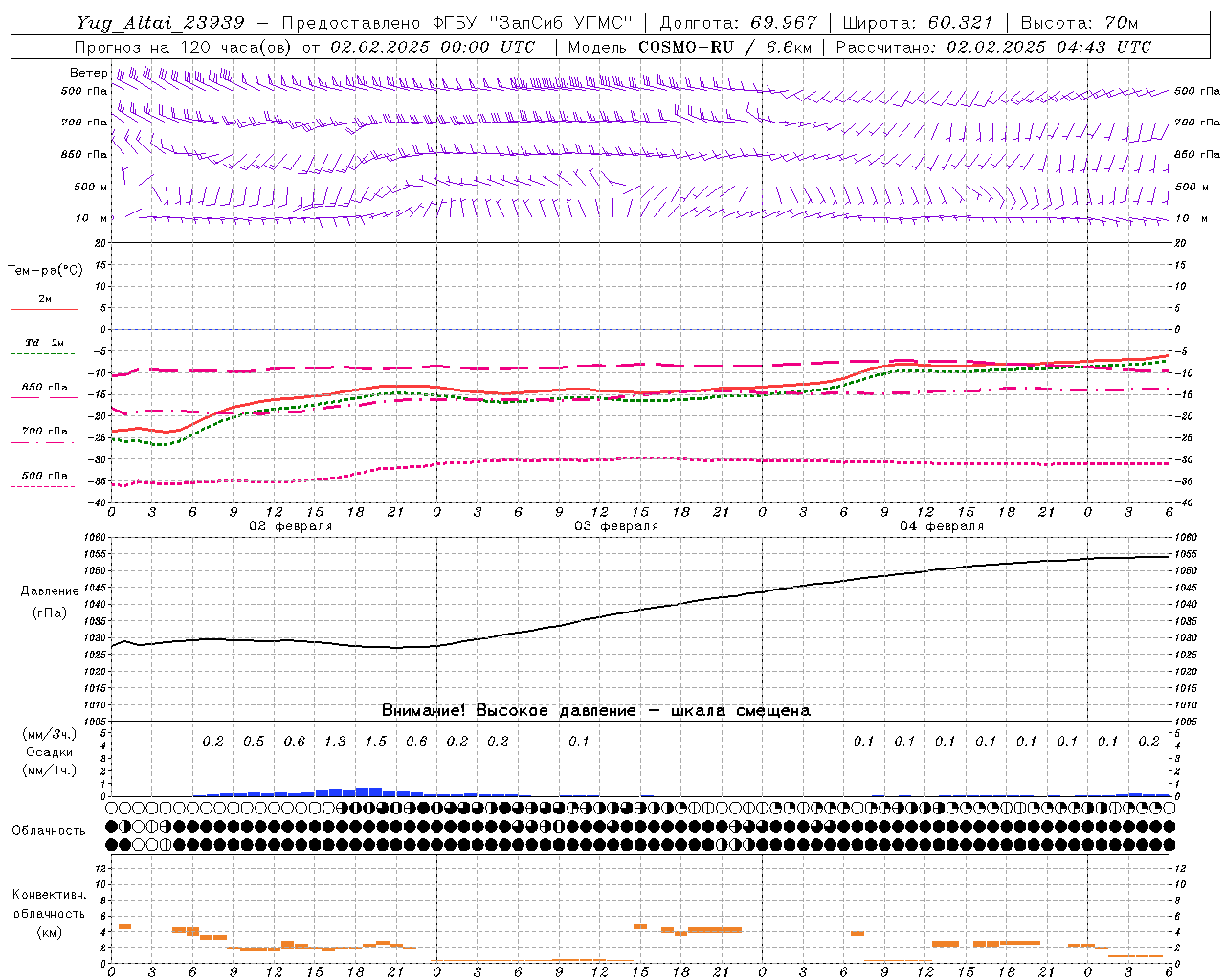Viewport: 1225px width, 980px height.
Task: Click the date label 04 февраля
Action: coord(942,526)
